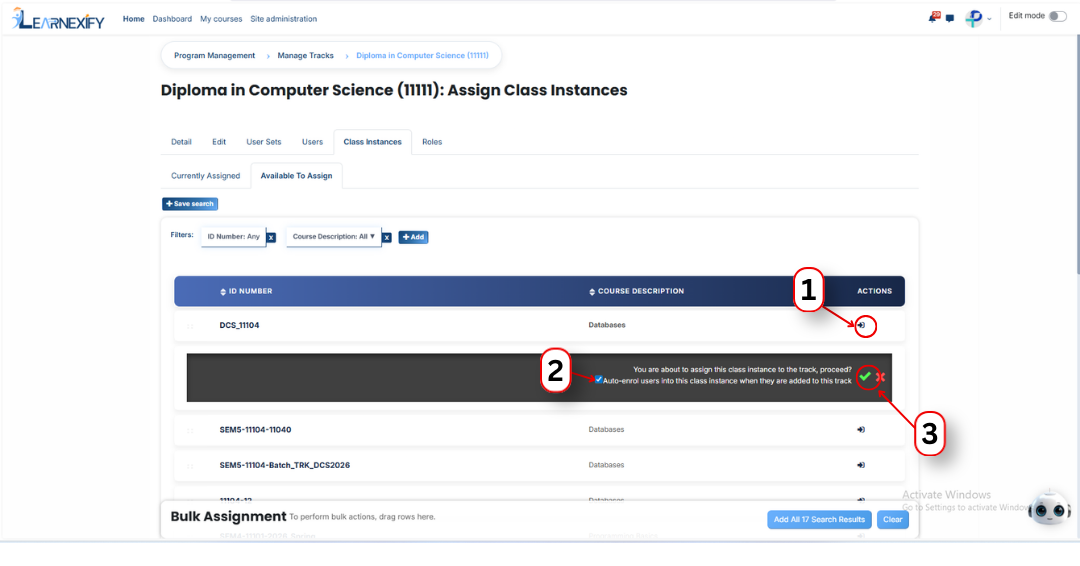Assign SEM5-11104-11040 class instance icon
The height and width of the screenshot is (566, 1080).
[861, 430]
